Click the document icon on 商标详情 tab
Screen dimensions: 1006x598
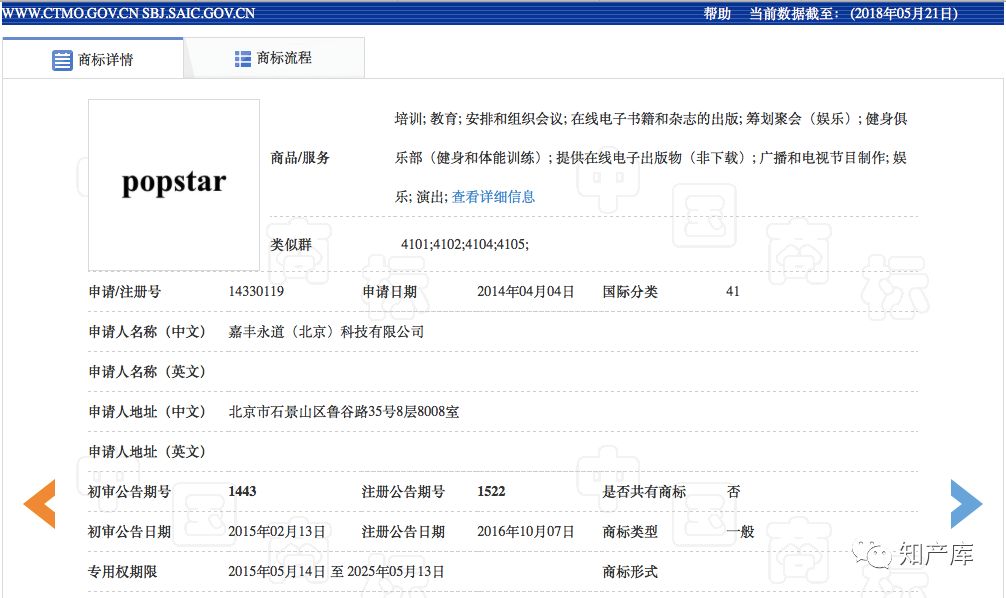62,59
